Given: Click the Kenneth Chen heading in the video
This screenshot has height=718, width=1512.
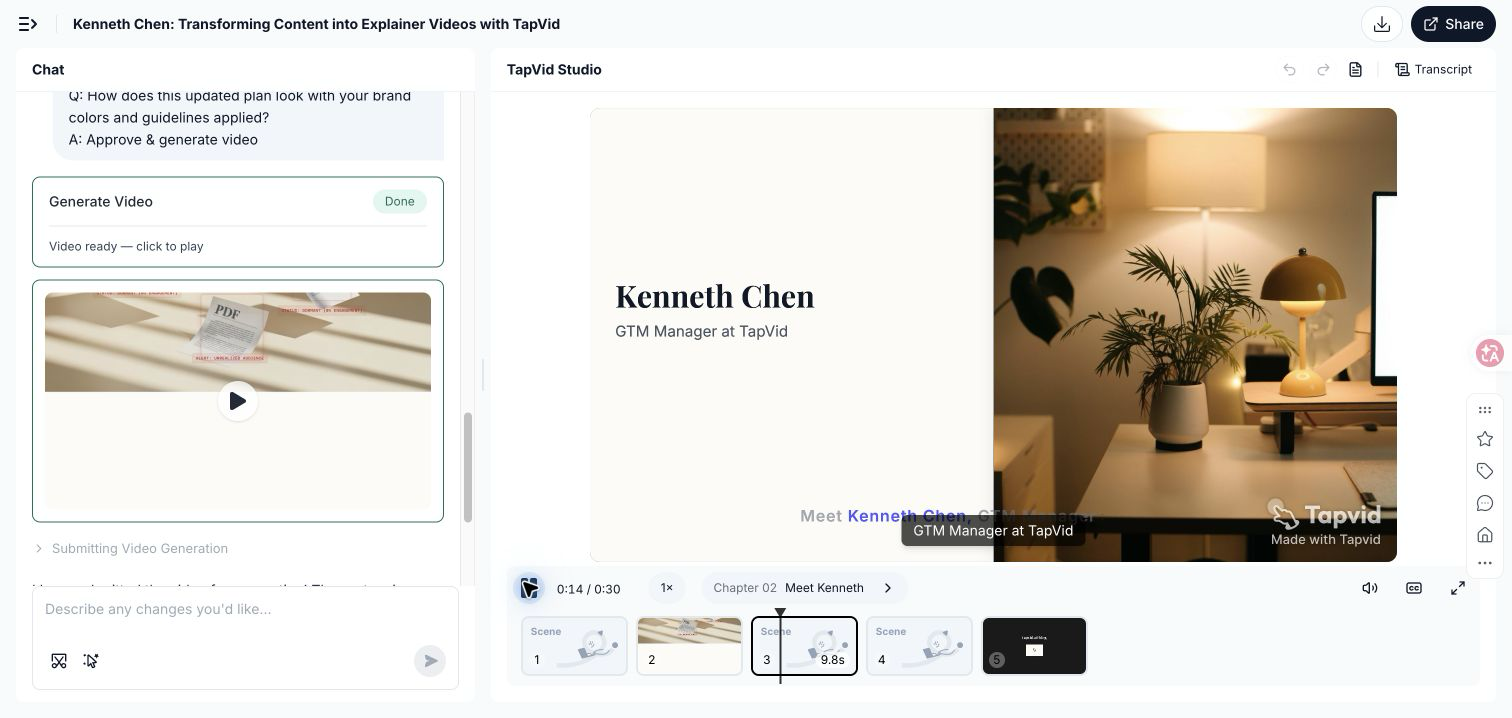Looking at the screenshot, I should (715, 296).
